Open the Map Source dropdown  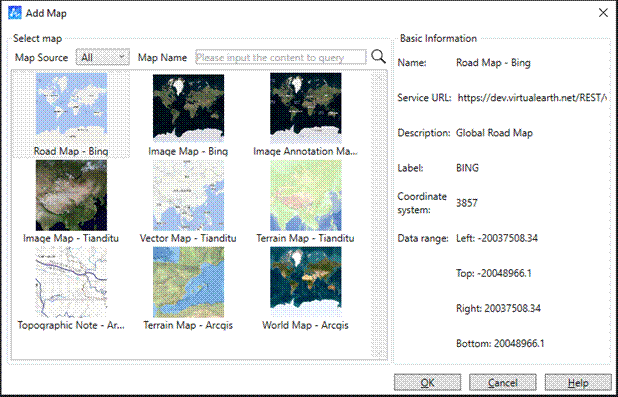(x=102, y=57)
